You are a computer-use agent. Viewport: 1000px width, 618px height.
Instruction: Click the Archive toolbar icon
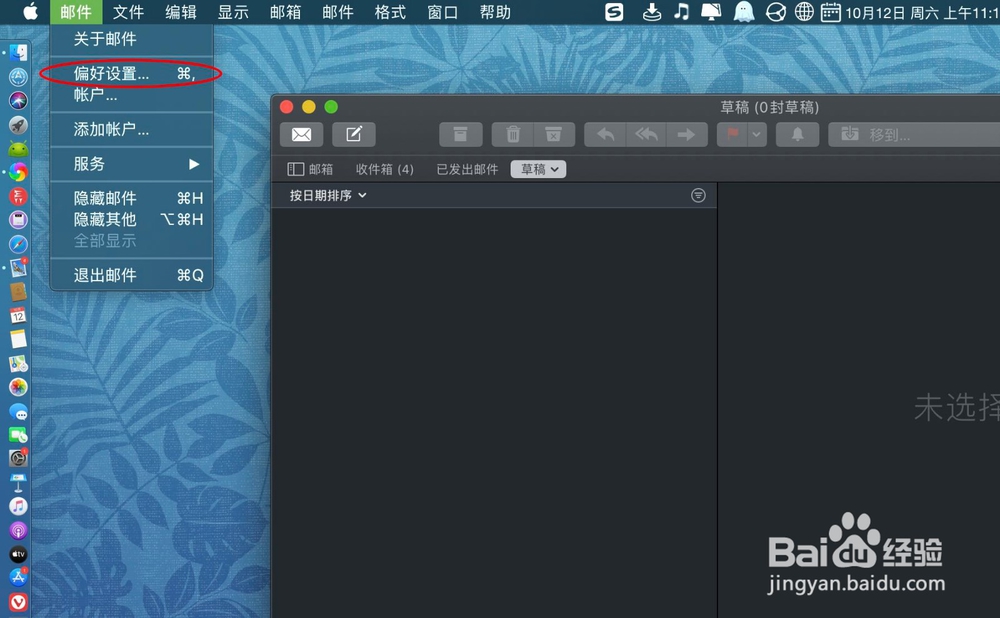coord(460,134)
